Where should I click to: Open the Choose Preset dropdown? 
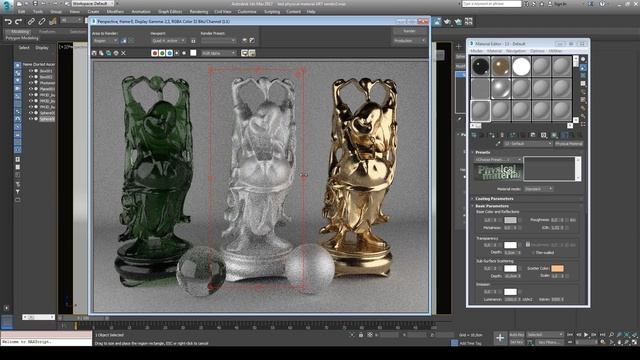498,160
